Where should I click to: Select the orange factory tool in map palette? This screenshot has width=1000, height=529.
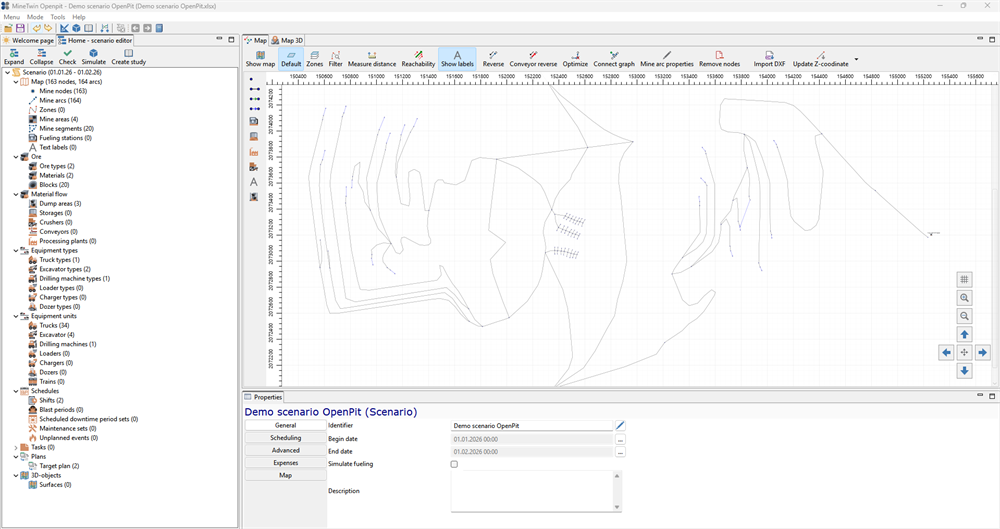pyautogui.click(x=254, y=152)
